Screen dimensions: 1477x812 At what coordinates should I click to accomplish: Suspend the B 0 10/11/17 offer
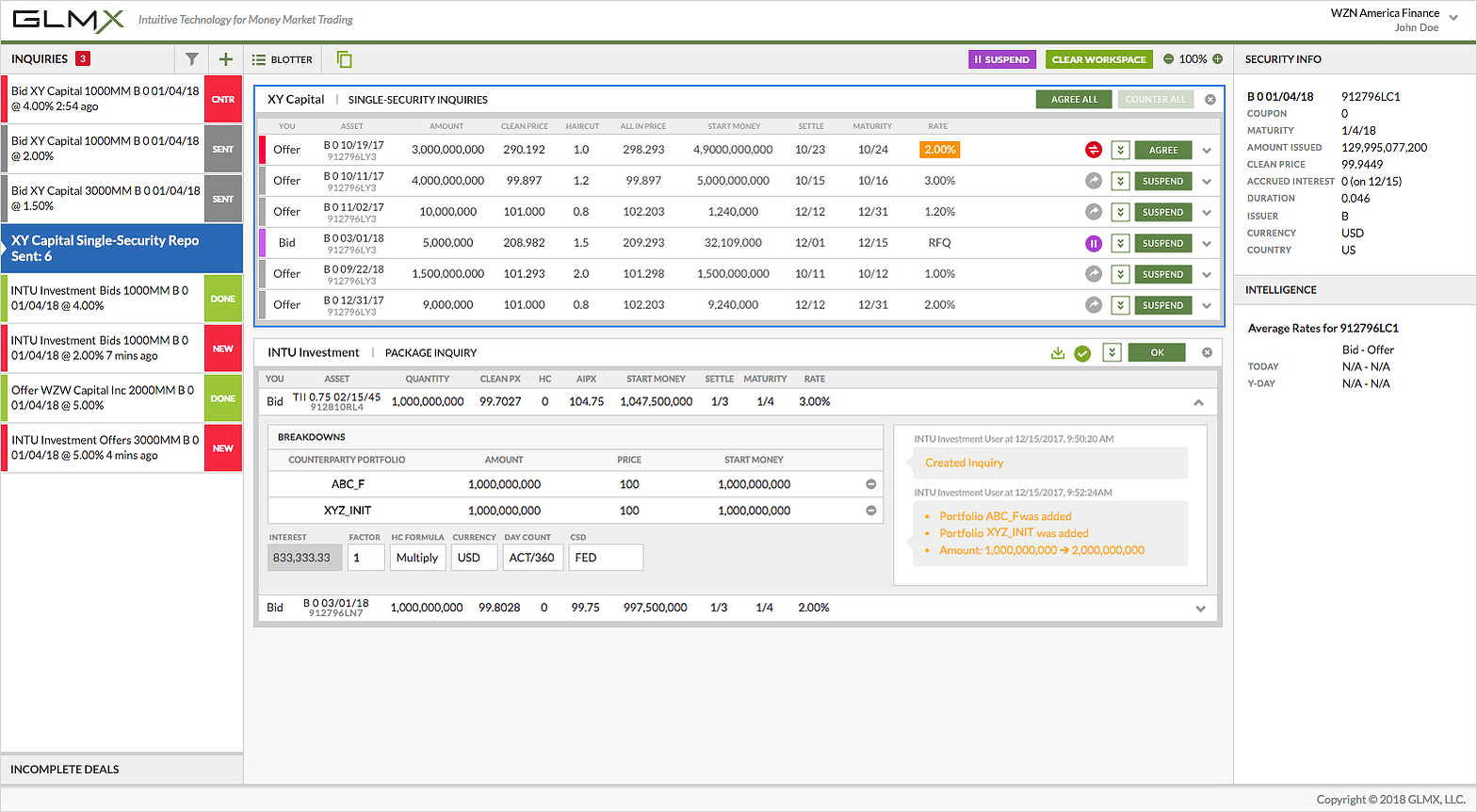1163,181
